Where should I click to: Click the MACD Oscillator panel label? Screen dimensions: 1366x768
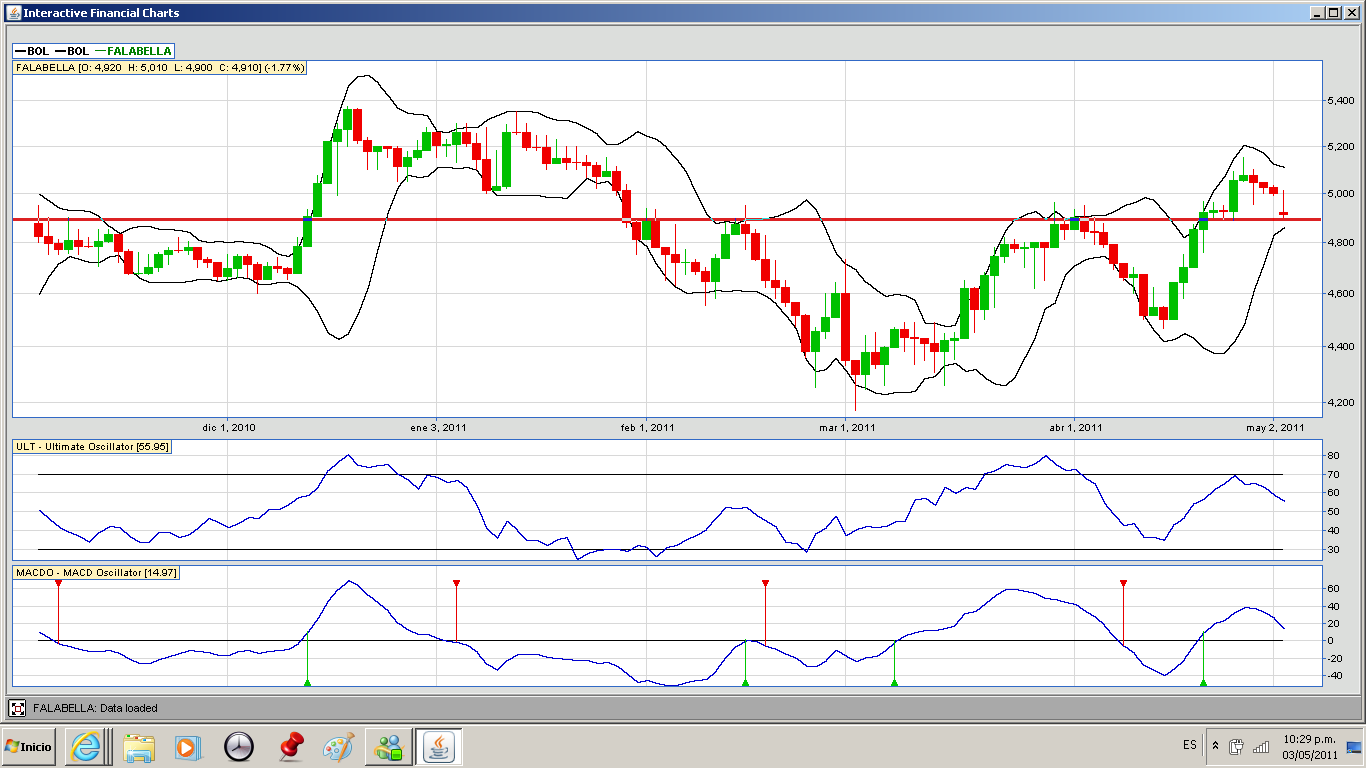(96, 572)
